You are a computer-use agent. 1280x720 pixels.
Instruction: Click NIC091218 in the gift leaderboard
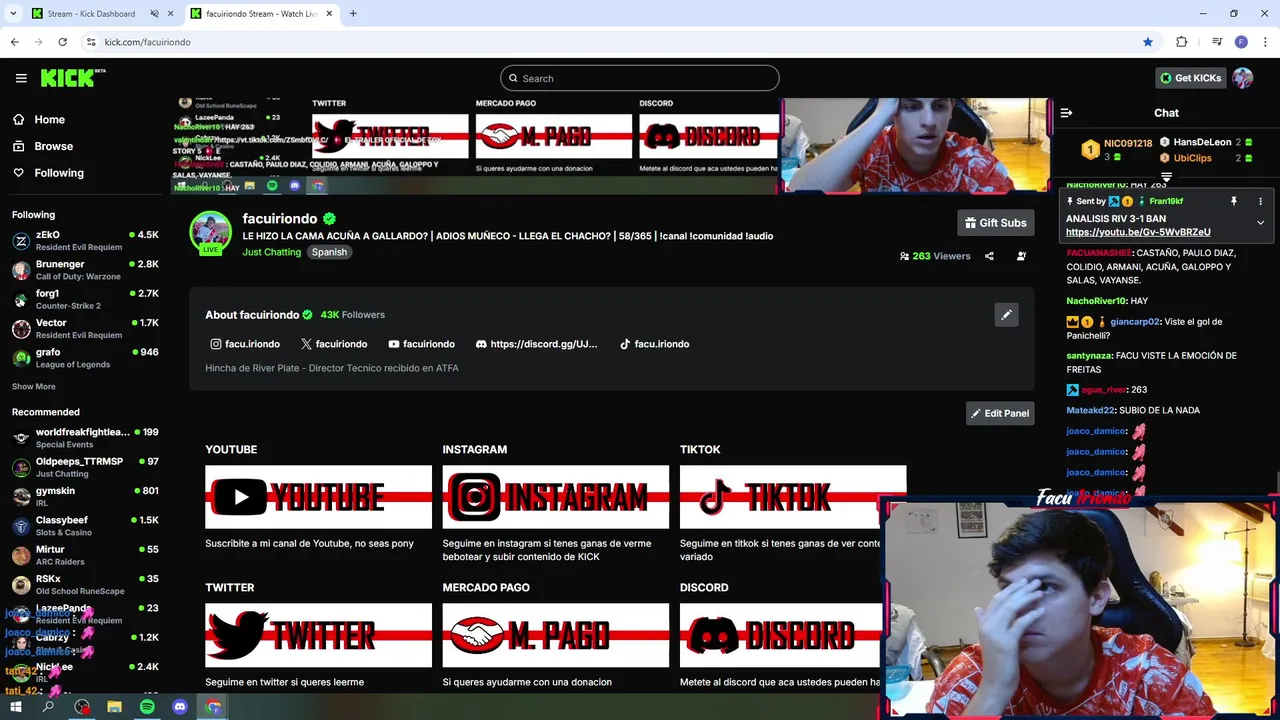[1128, 143]
